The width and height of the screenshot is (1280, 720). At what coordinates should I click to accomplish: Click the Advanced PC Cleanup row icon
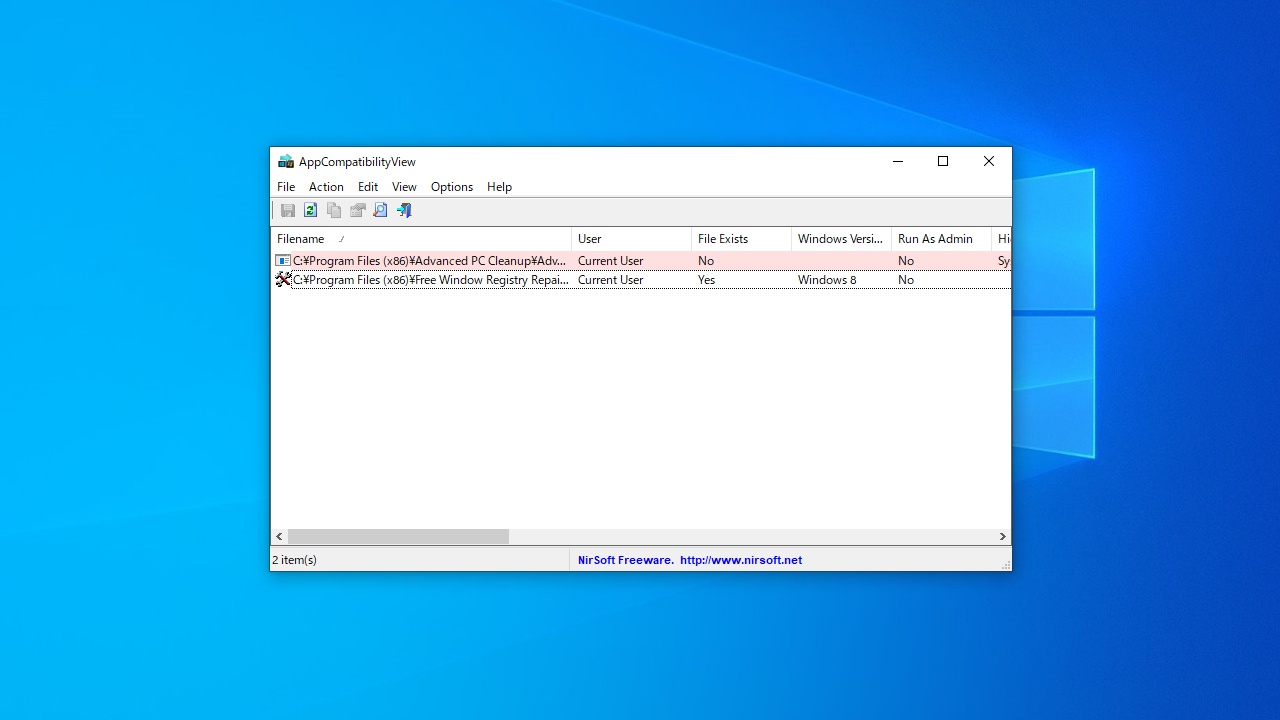pyautogui.click(x=283, y=261)
